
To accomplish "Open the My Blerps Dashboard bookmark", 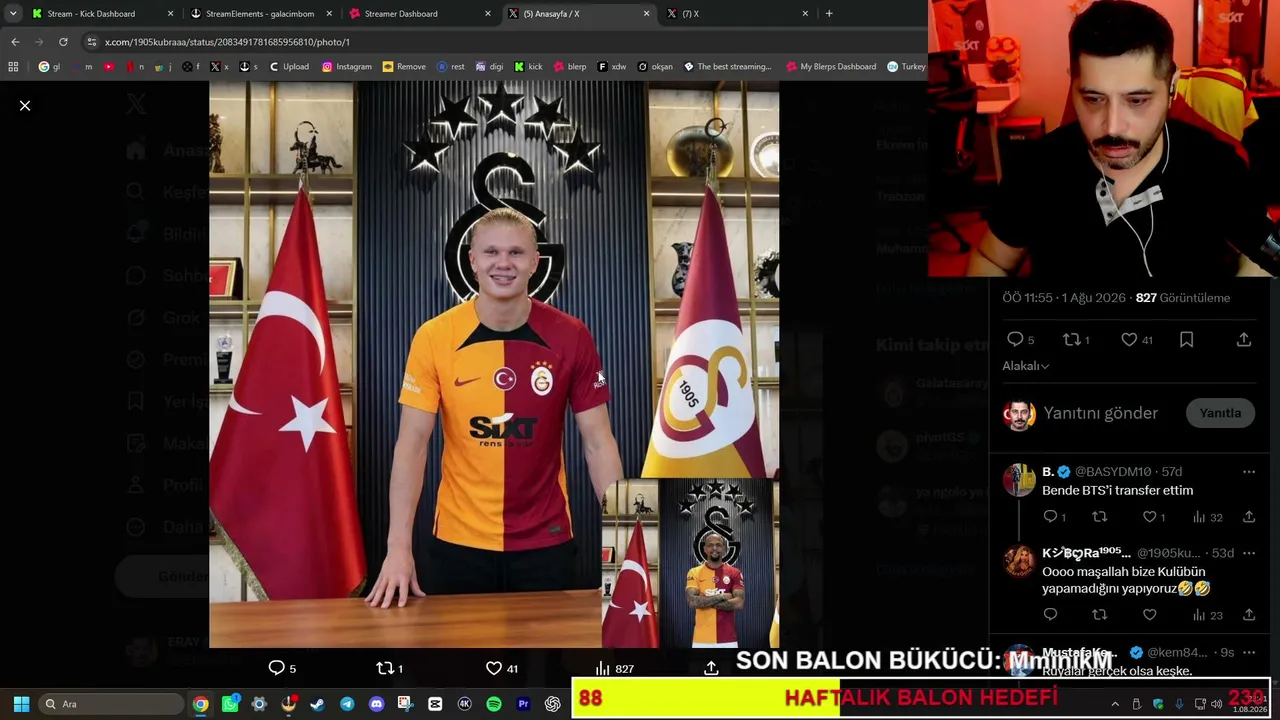I will click(831, 67).
